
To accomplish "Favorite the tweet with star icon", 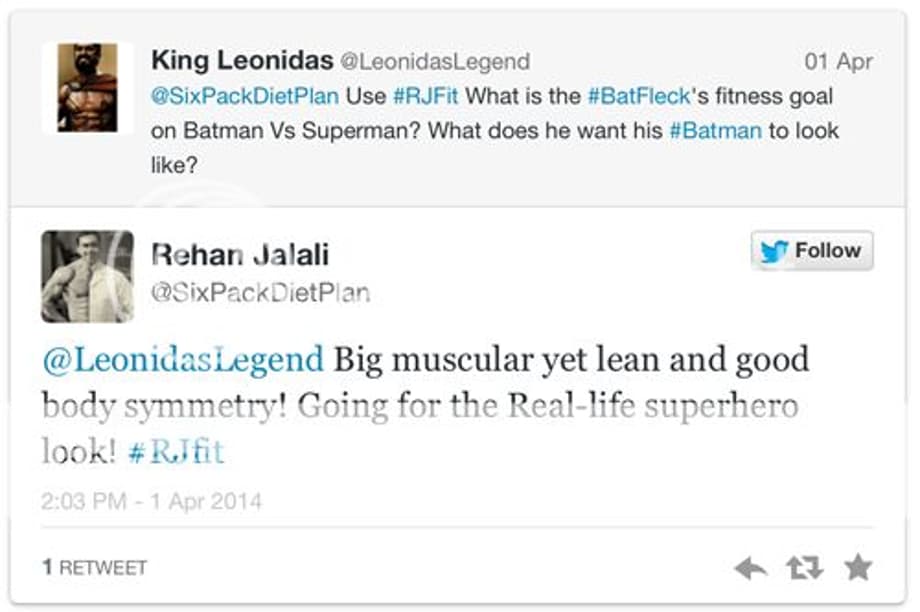I will (857, 568).
